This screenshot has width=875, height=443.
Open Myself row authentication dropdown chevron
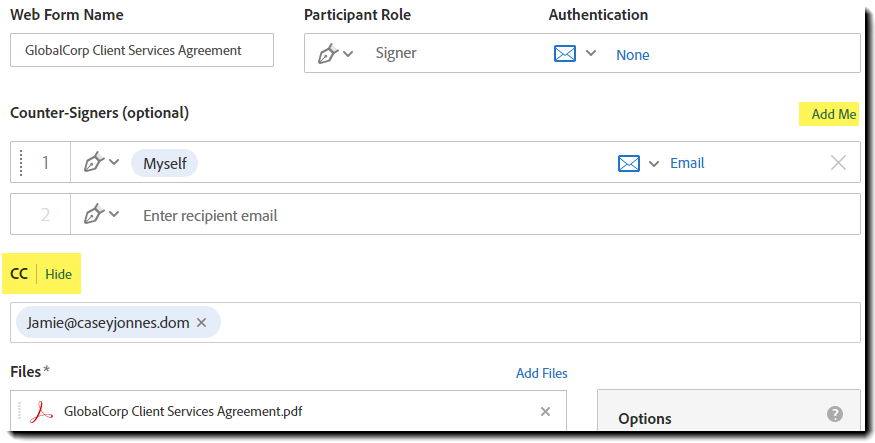pos(654,164)
